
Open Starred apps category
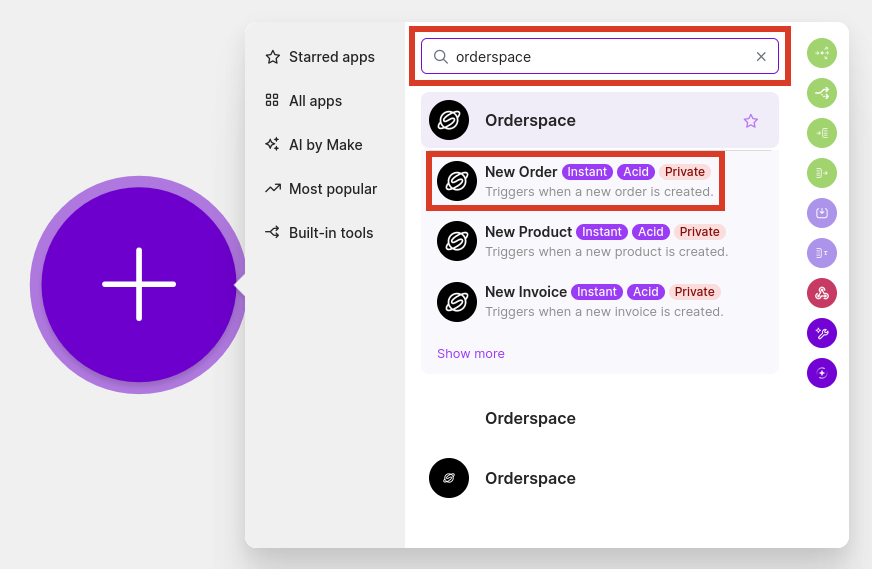coord(320,57)
